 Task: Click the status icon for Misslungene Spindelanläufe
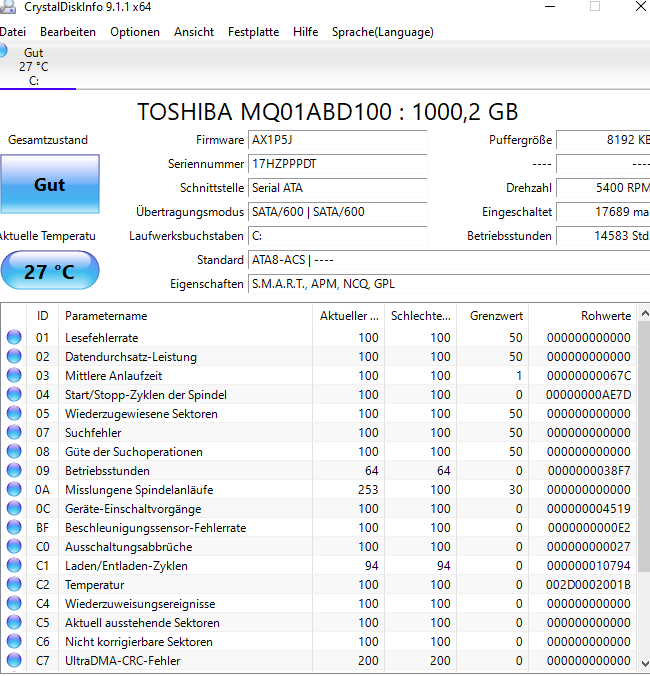tap(14, 489)
